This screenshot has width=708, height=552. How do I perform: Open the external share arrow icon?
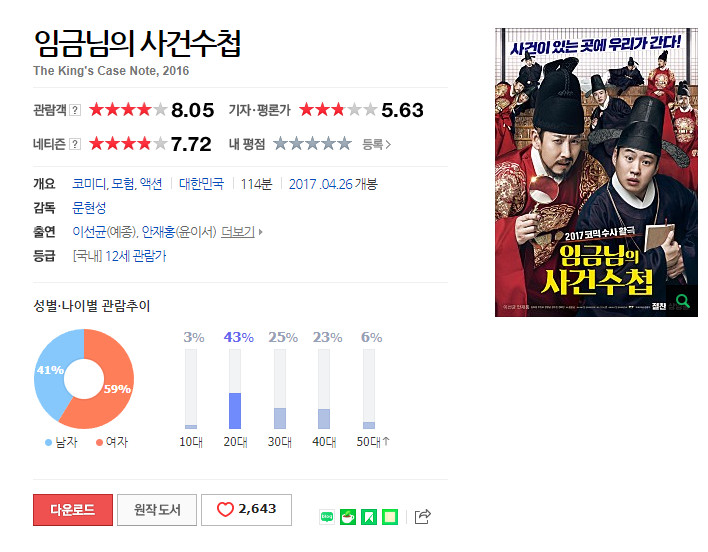click(x=423, y=516)
